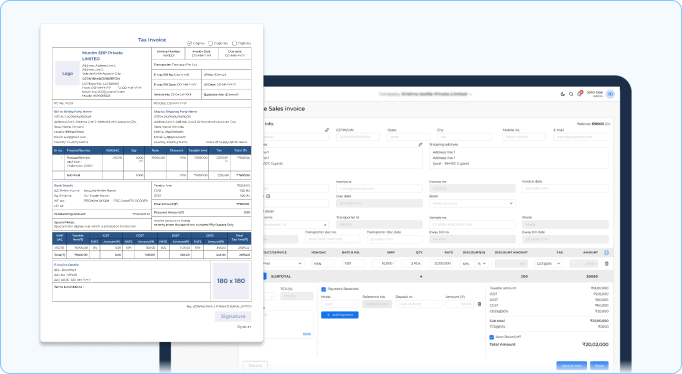Tick the Original checkbox on the Tax Invoice
The width and height of the screenshot is (682, 374).
pyautogui.click(x=189, y=43)
